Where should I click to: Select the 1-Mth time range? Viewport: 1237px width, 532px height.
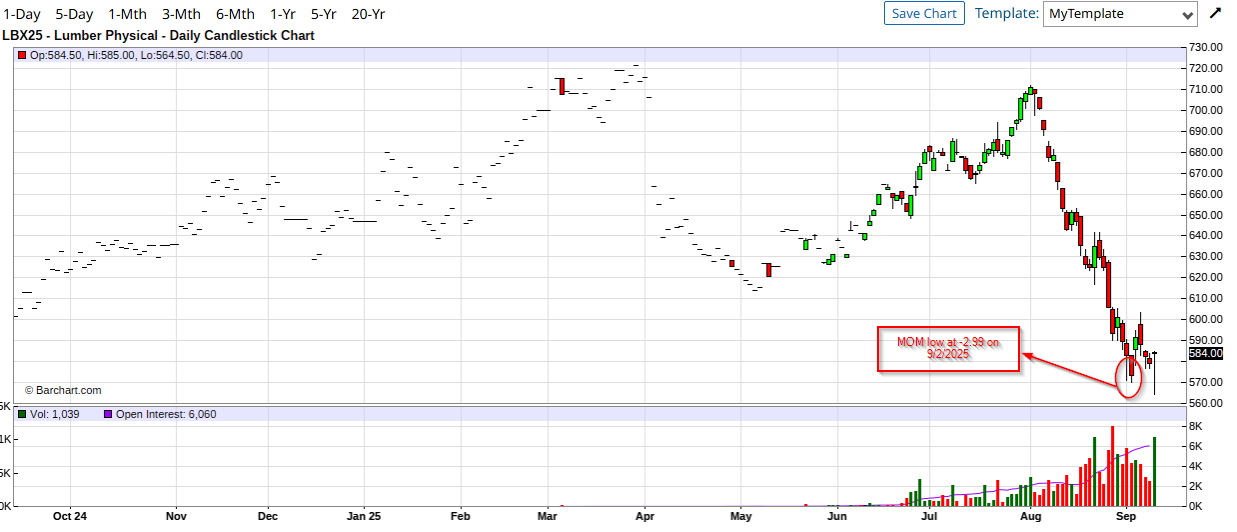[127, 14]
